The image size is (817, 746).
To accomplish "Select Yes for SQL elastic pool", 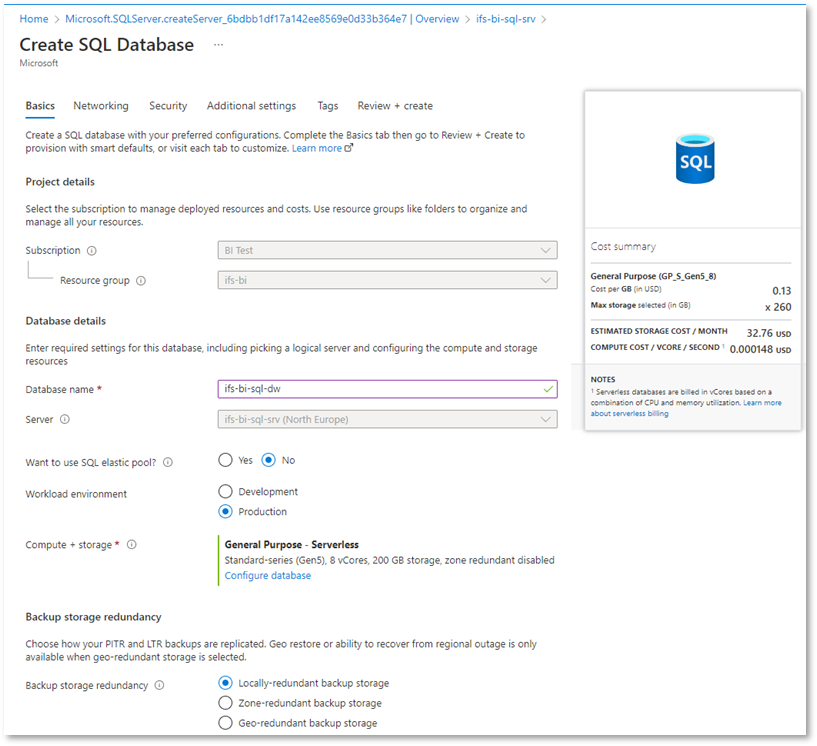I will (225, 460).
